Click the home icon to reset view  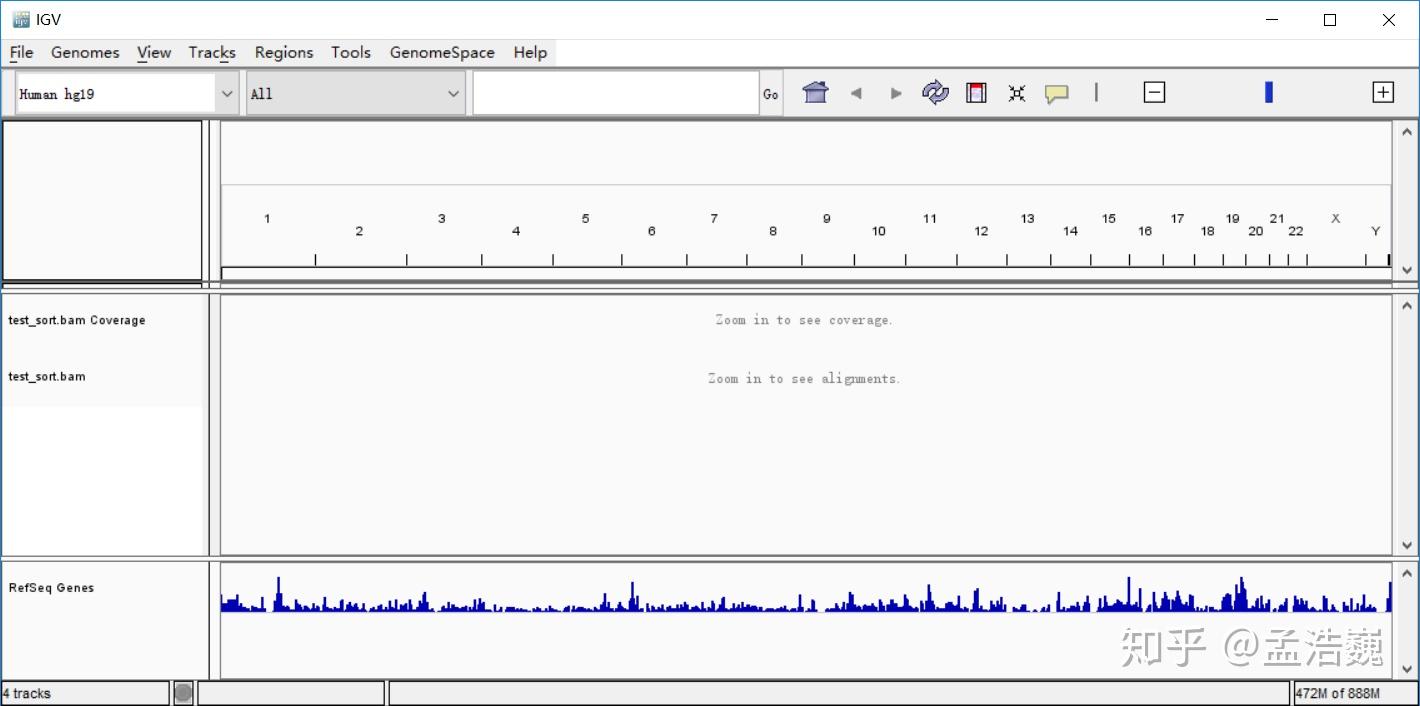815,92
